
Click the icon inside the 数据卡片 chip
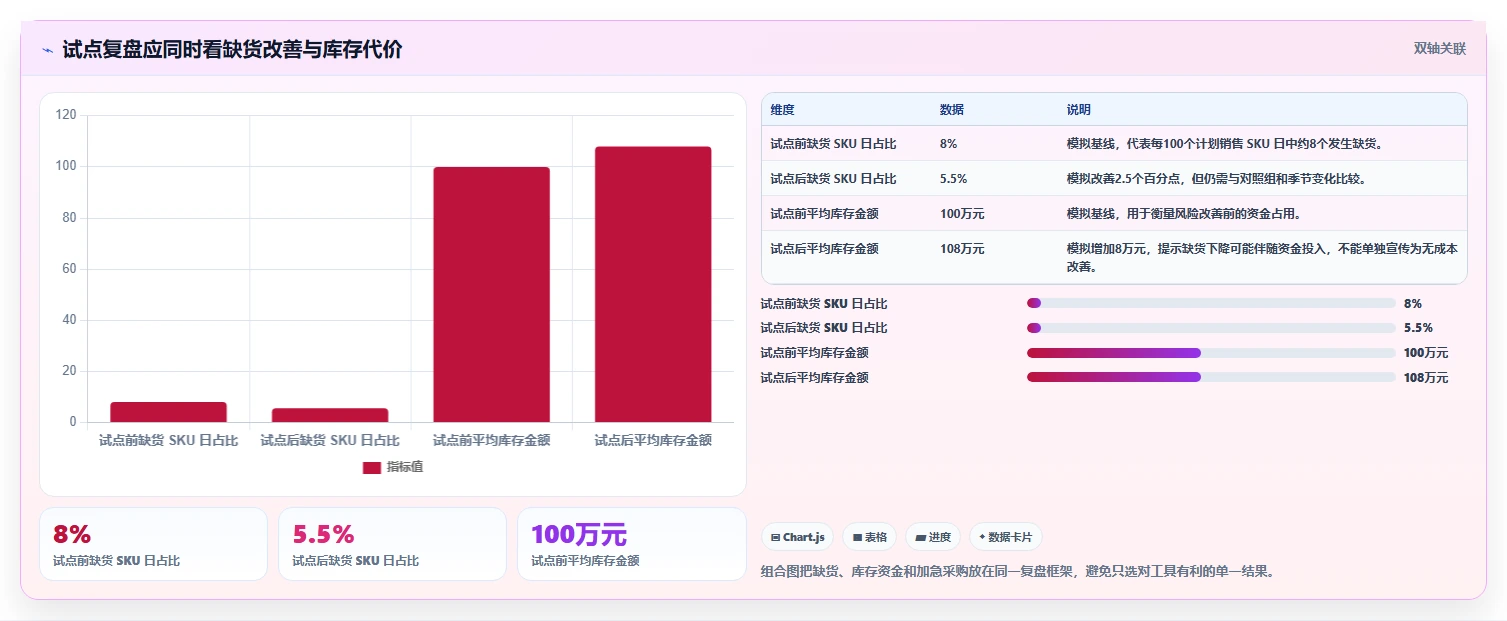coord(982,537)
